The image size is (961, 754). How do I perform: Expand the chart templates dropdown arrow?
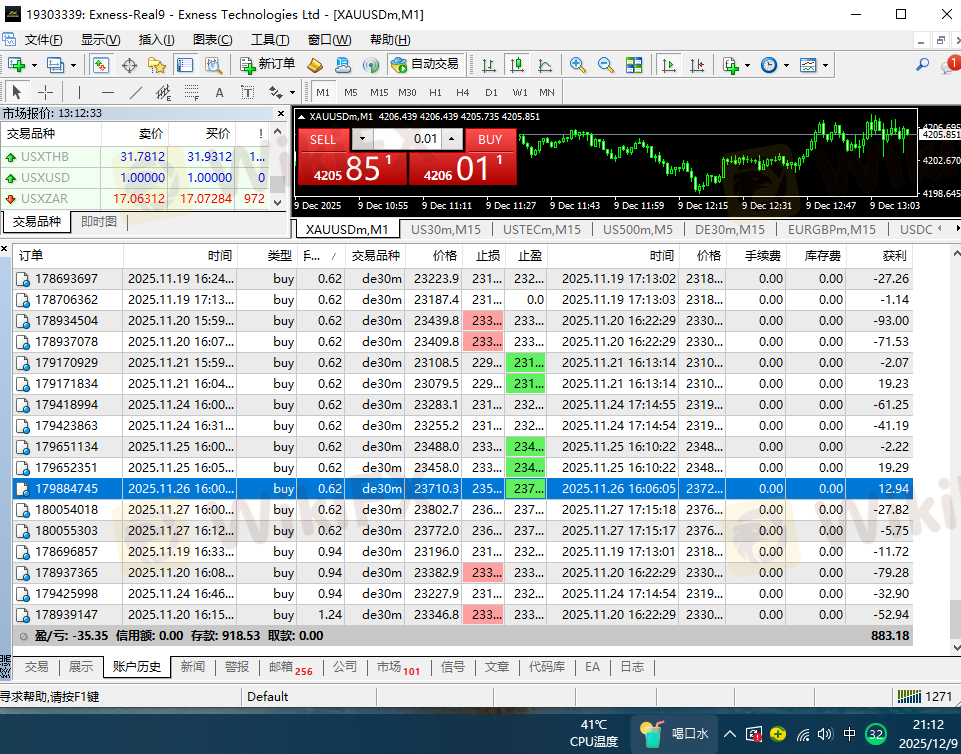(x=826, y=65)
